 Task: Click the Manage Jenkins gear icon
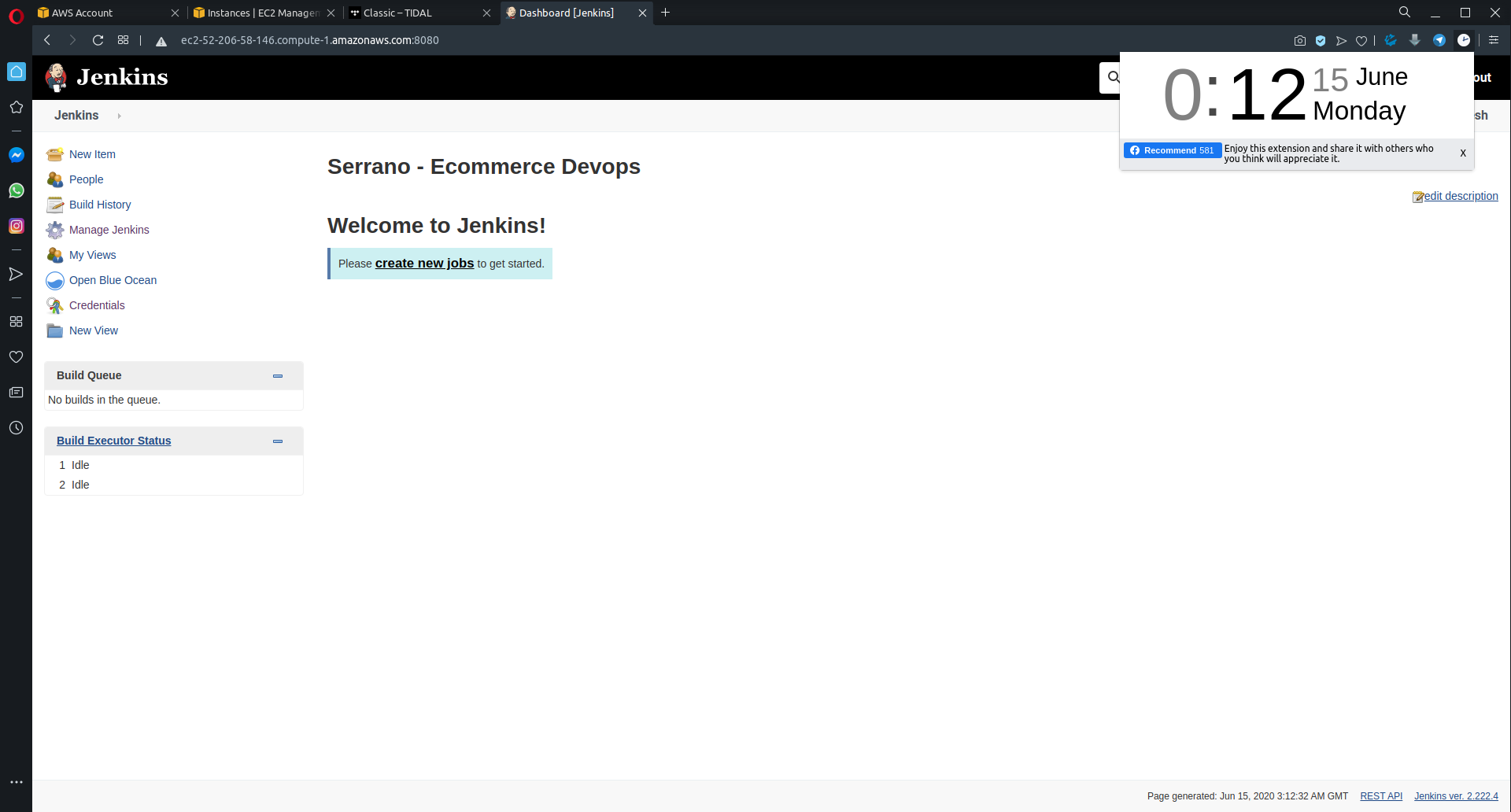tap(55, 230)
